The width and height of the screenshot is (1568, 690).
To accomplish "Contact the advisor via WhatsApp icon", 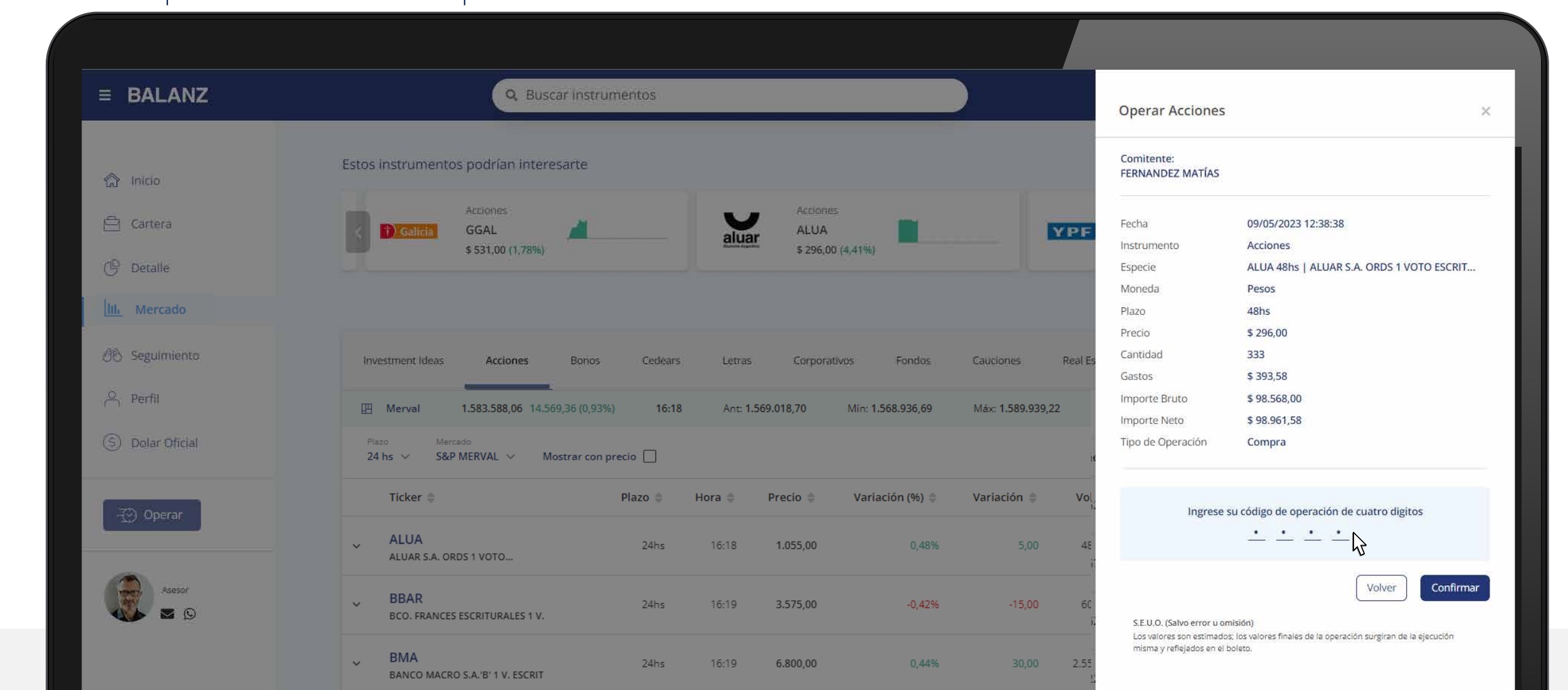I will click(x=189, y=614).
